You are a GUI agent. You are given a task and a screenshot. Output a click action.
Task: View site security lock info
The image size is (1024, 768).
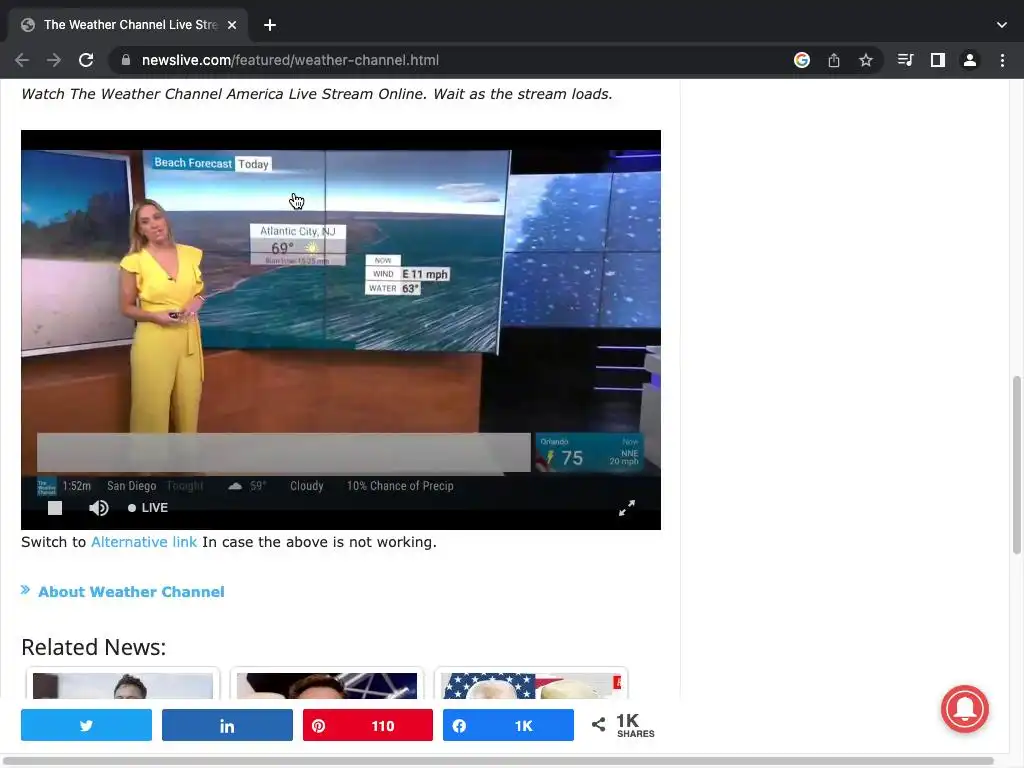tap(126, 60)
